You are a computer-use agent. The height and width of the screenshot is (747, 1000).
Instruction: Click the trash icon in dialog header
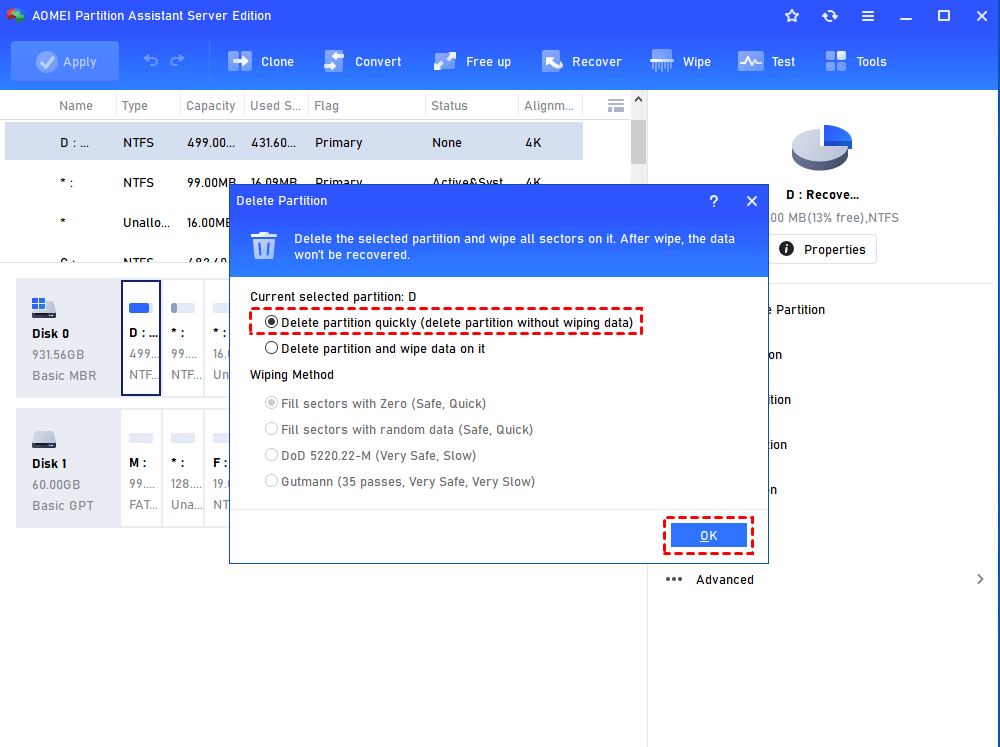point(264,246)
